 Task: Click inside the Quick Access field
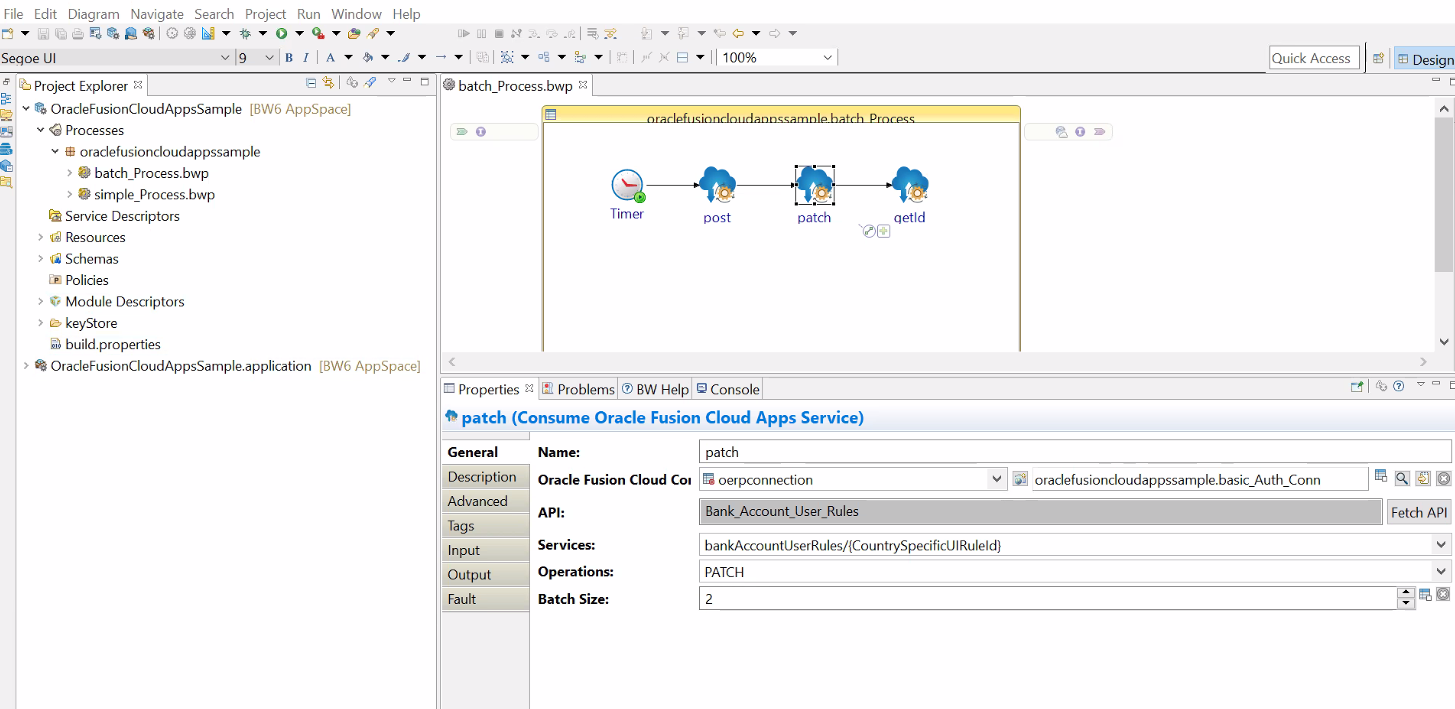click(x=1313, y=57)
